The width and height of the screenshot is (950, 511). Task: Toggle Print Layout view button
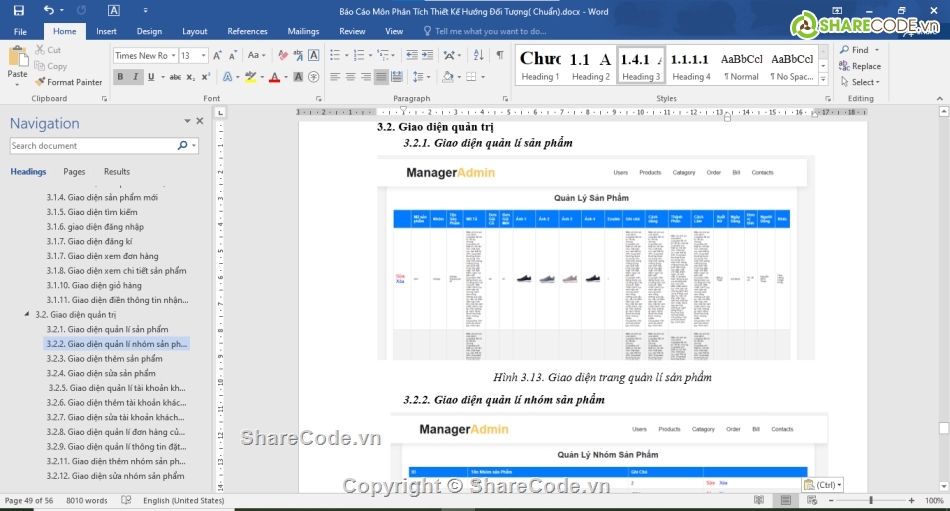(786, 500)
